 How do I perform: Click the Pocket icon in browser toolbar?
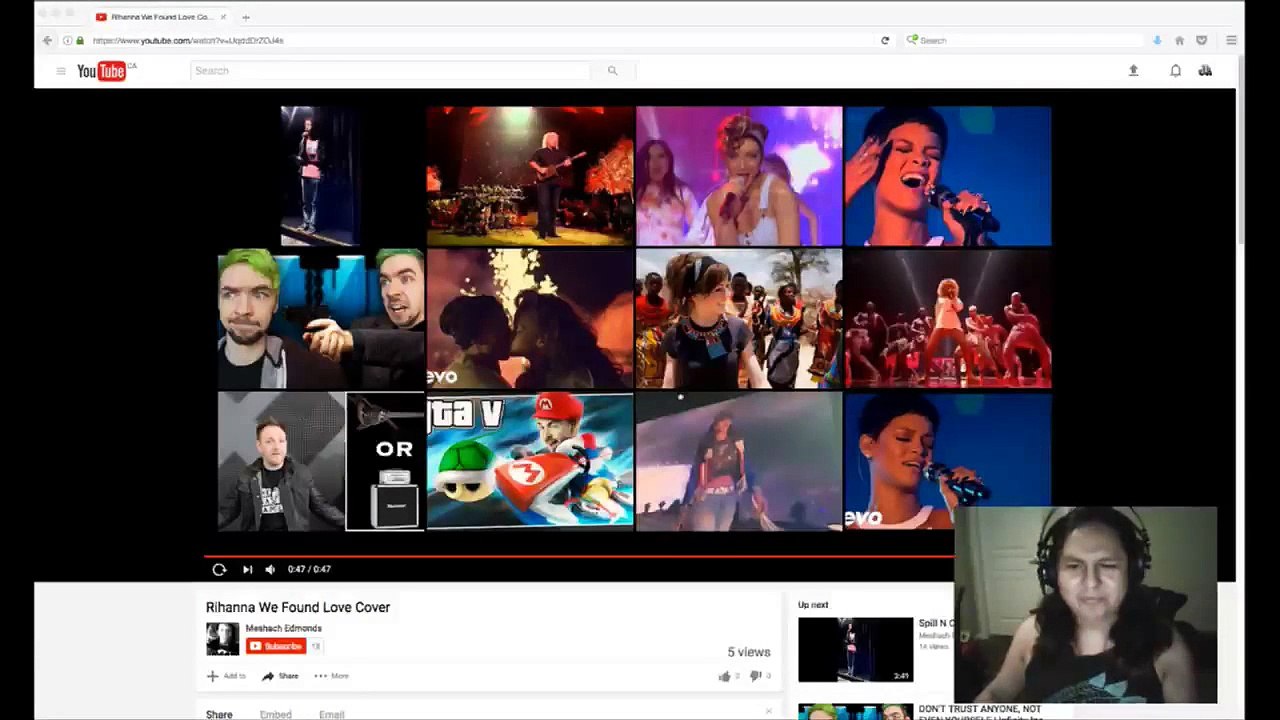[x=1202, y=41]
